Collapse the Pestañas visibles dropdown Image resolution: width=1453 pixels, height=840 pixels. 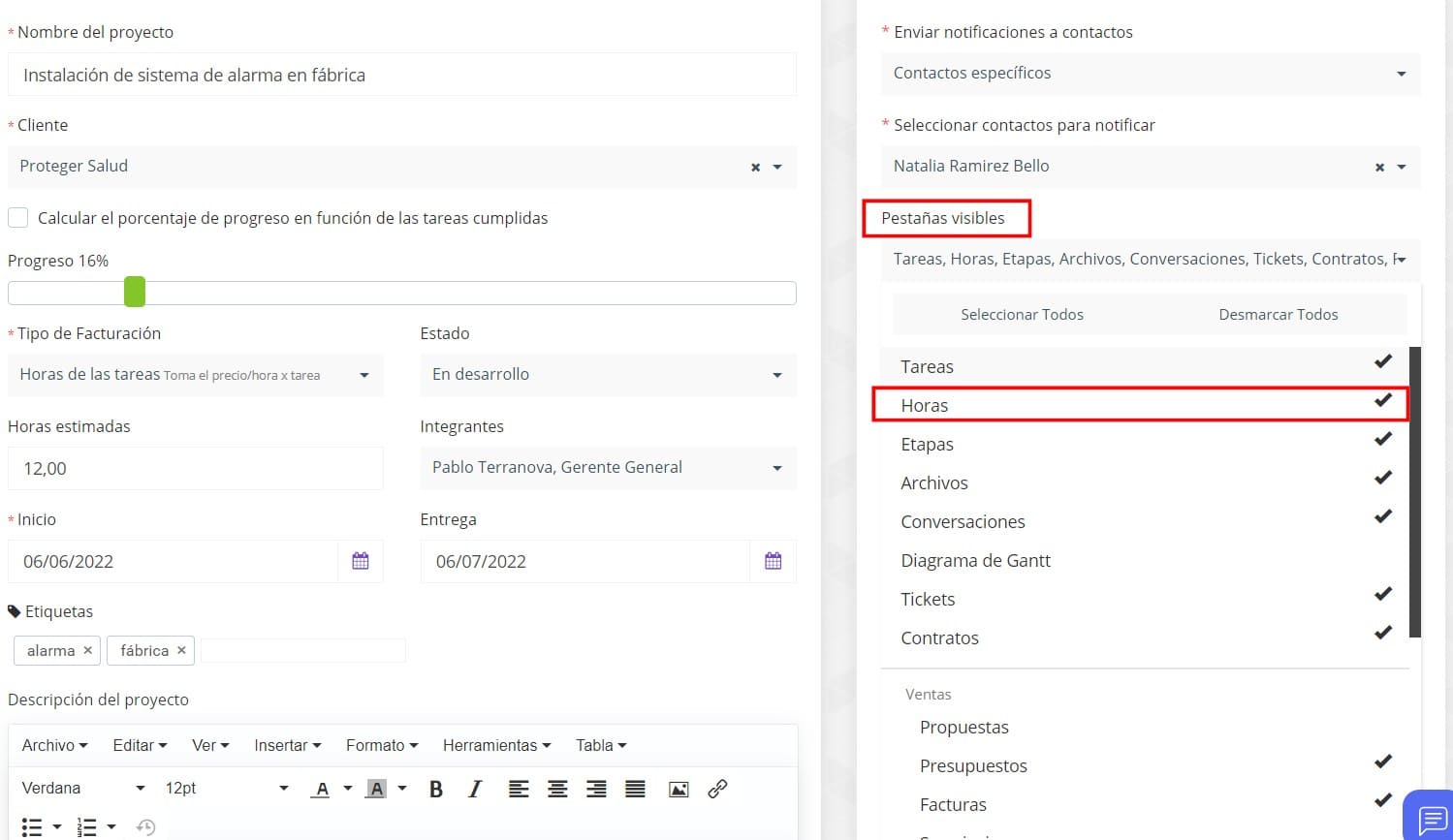pos(1151,260)
